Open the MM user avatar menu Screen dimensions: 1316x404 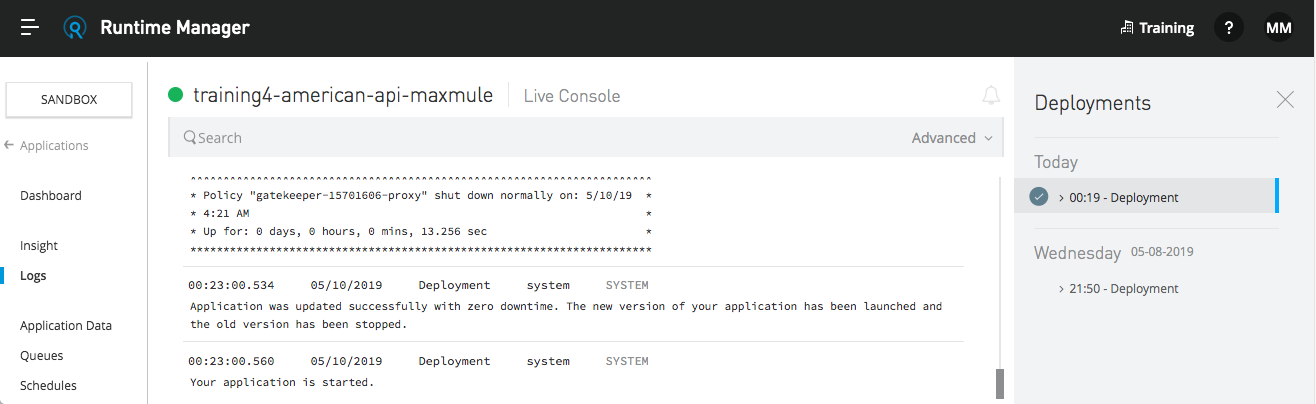tap(1279, 28)
